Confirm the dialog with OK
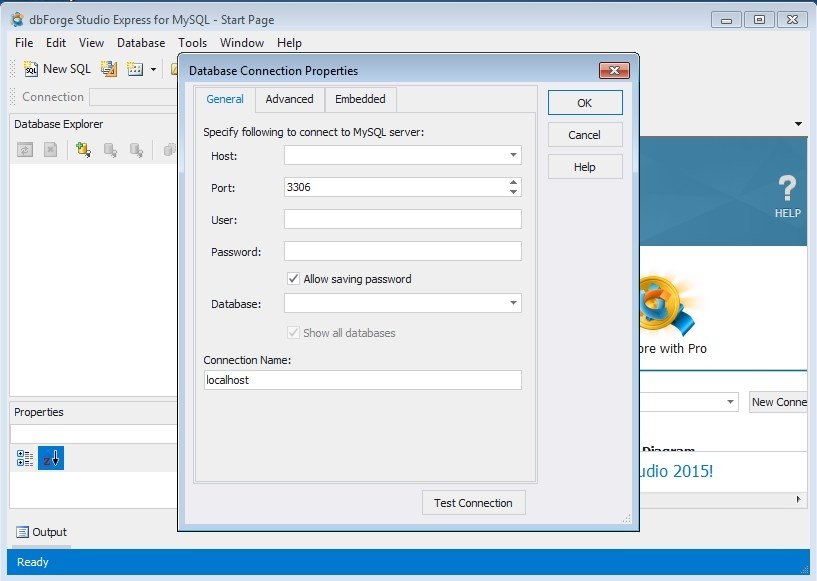Viewport: 817px width, 581px height. (x=585, y=103)
